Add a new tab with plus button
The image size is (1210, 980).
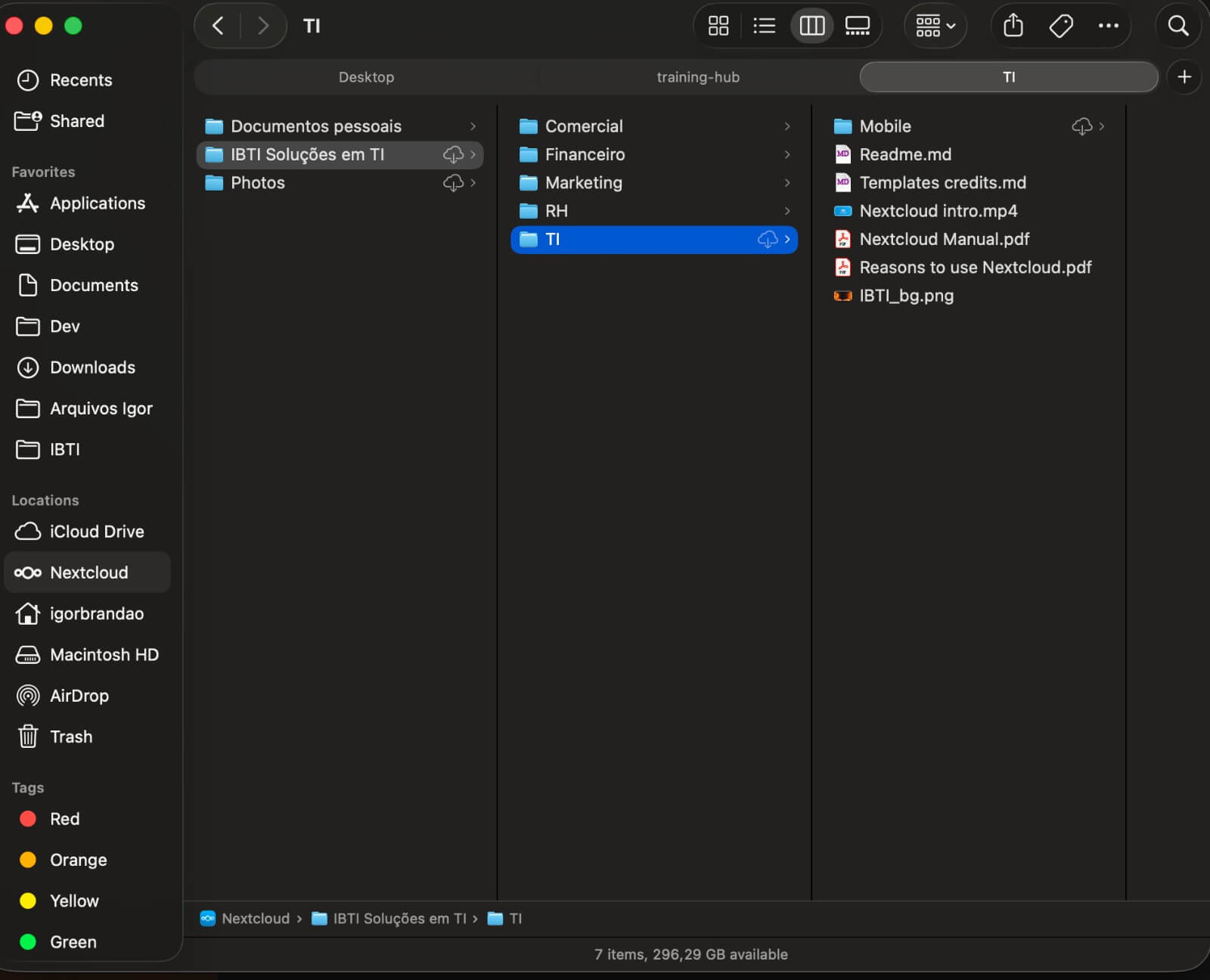pos(1184,77)
